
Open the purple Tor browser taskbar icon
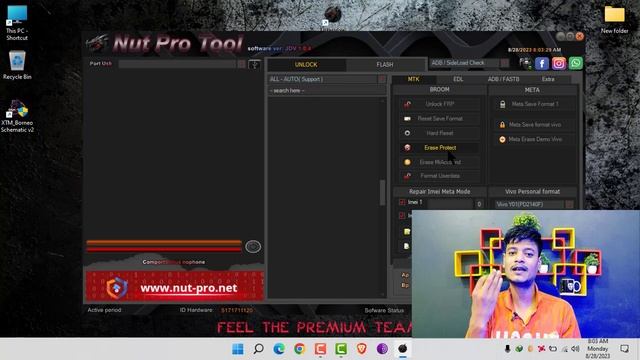click(382, 349)
